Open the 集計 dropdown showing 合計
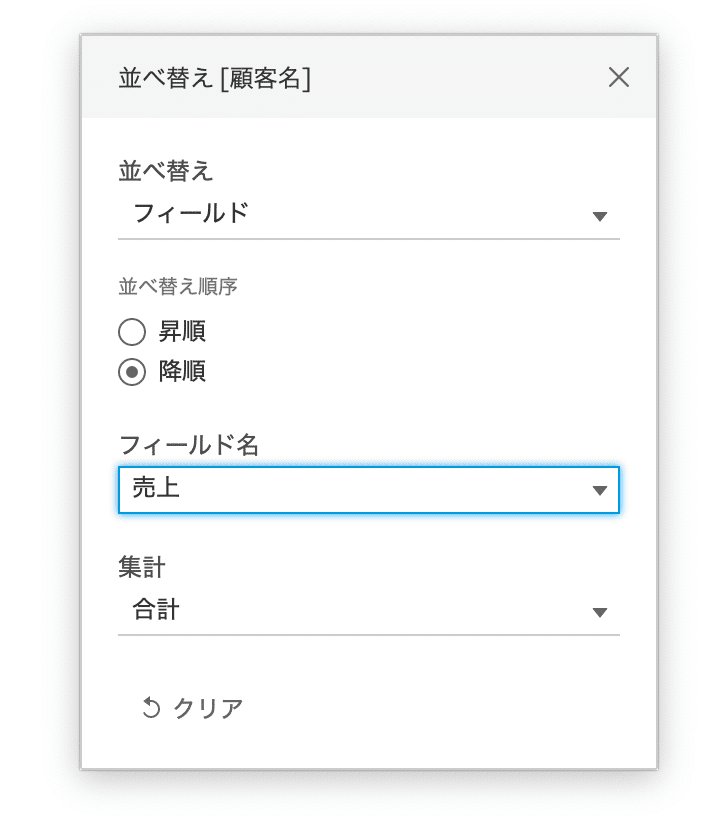Viewport: 724px width, 820px height. (x=369, y=611)
